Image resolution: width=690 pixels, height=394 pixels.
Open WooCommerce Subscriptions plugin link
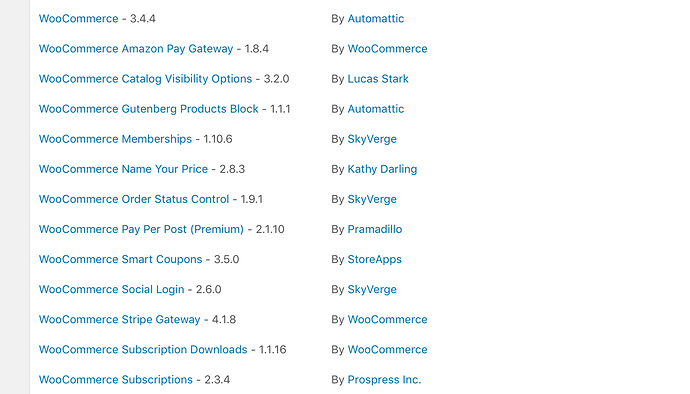[x=116, y=379]
